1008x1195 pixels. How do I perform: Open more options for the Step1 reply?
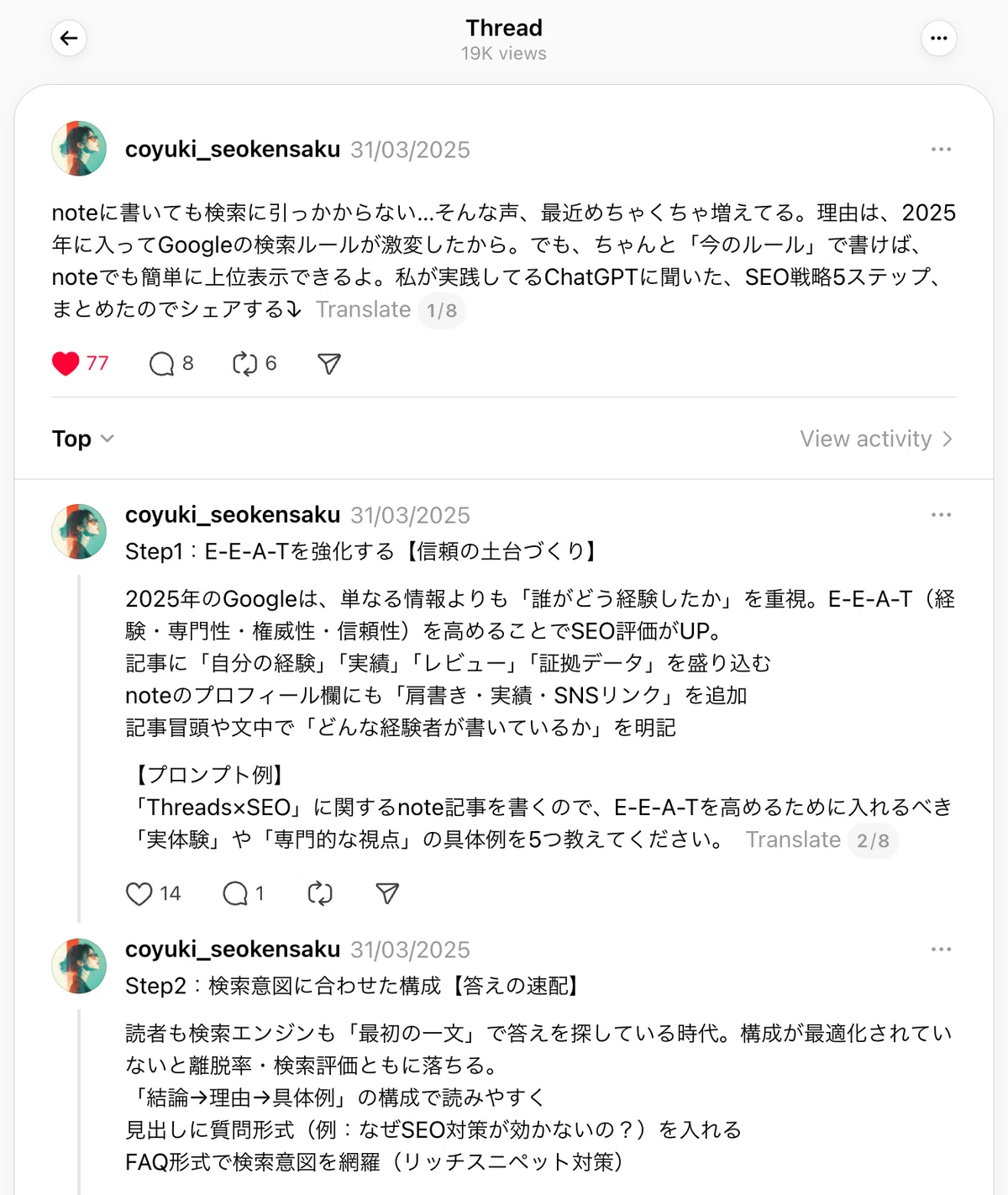pyautogui.click(x=941, y=515)
